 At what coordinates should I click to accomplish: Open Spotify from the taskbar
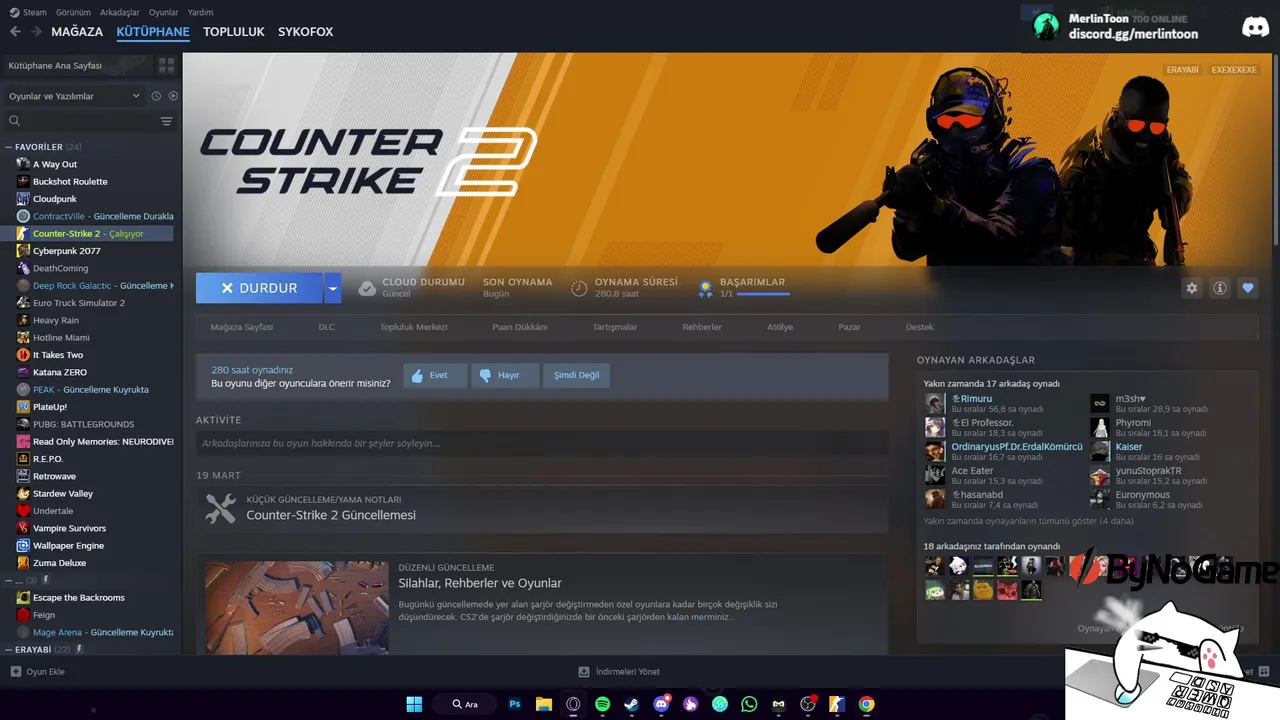click(602, 704)
